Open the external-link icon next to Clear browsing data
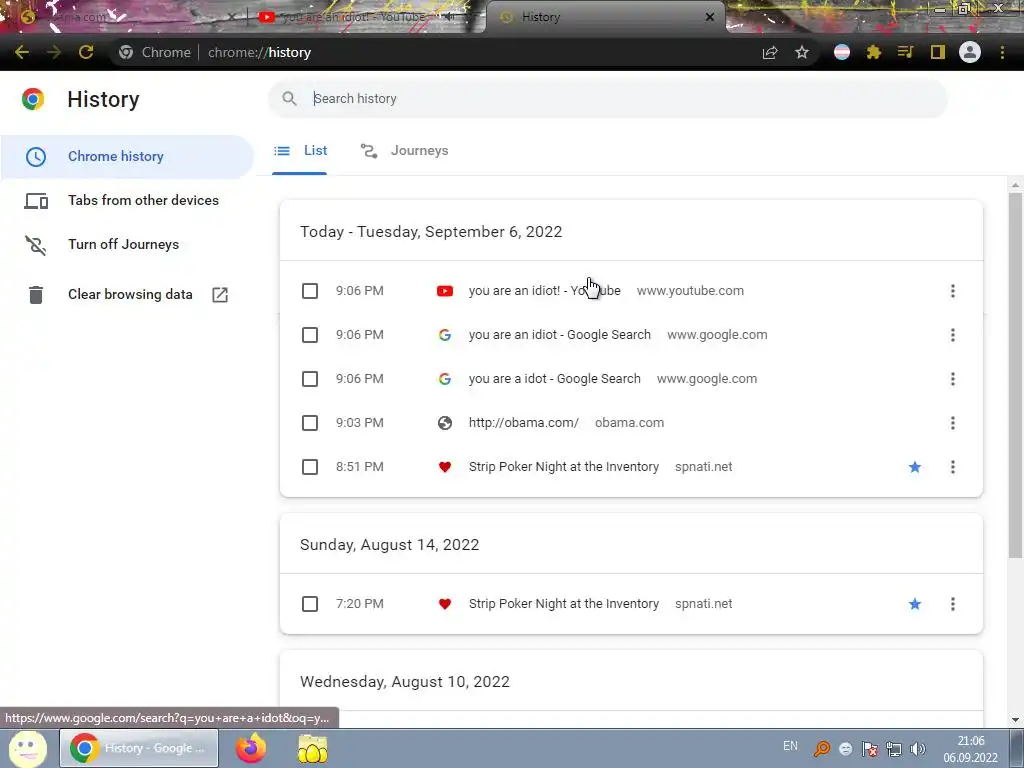The height and width of the screenshot is (768, 1024). pyautogui.click(x=220, y=295)
